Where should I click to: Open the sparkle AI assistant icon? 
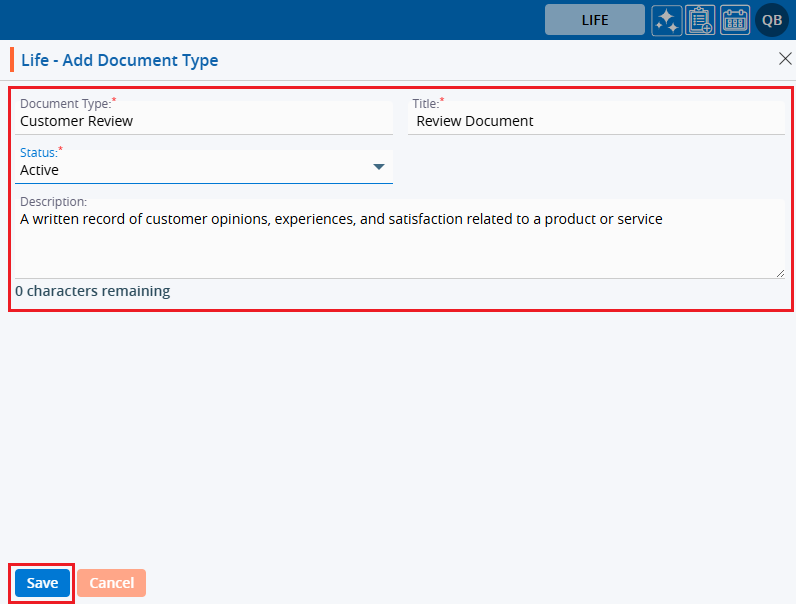click(667, 20)
